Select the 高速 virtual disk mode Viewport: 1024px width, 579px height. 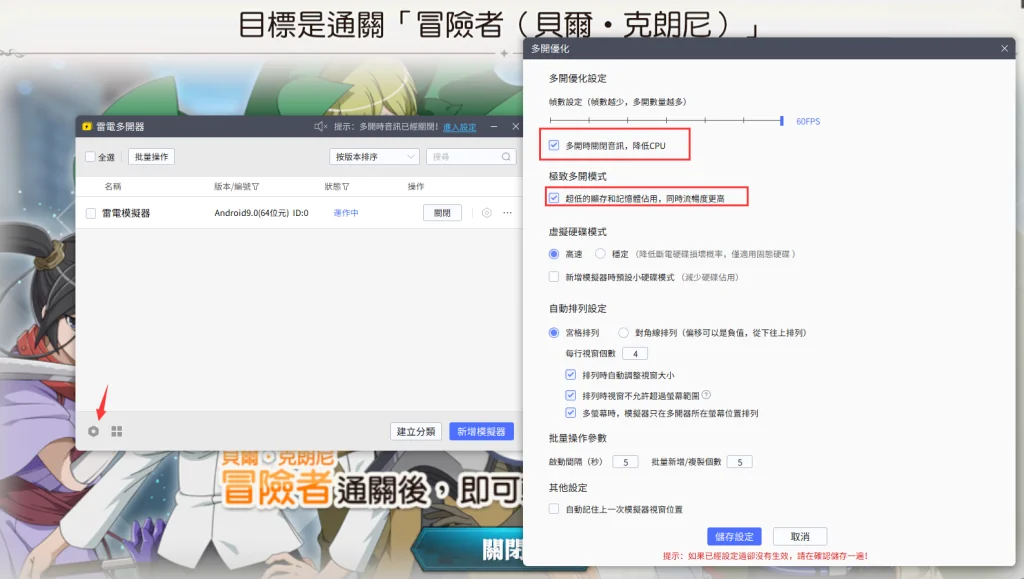554,254
